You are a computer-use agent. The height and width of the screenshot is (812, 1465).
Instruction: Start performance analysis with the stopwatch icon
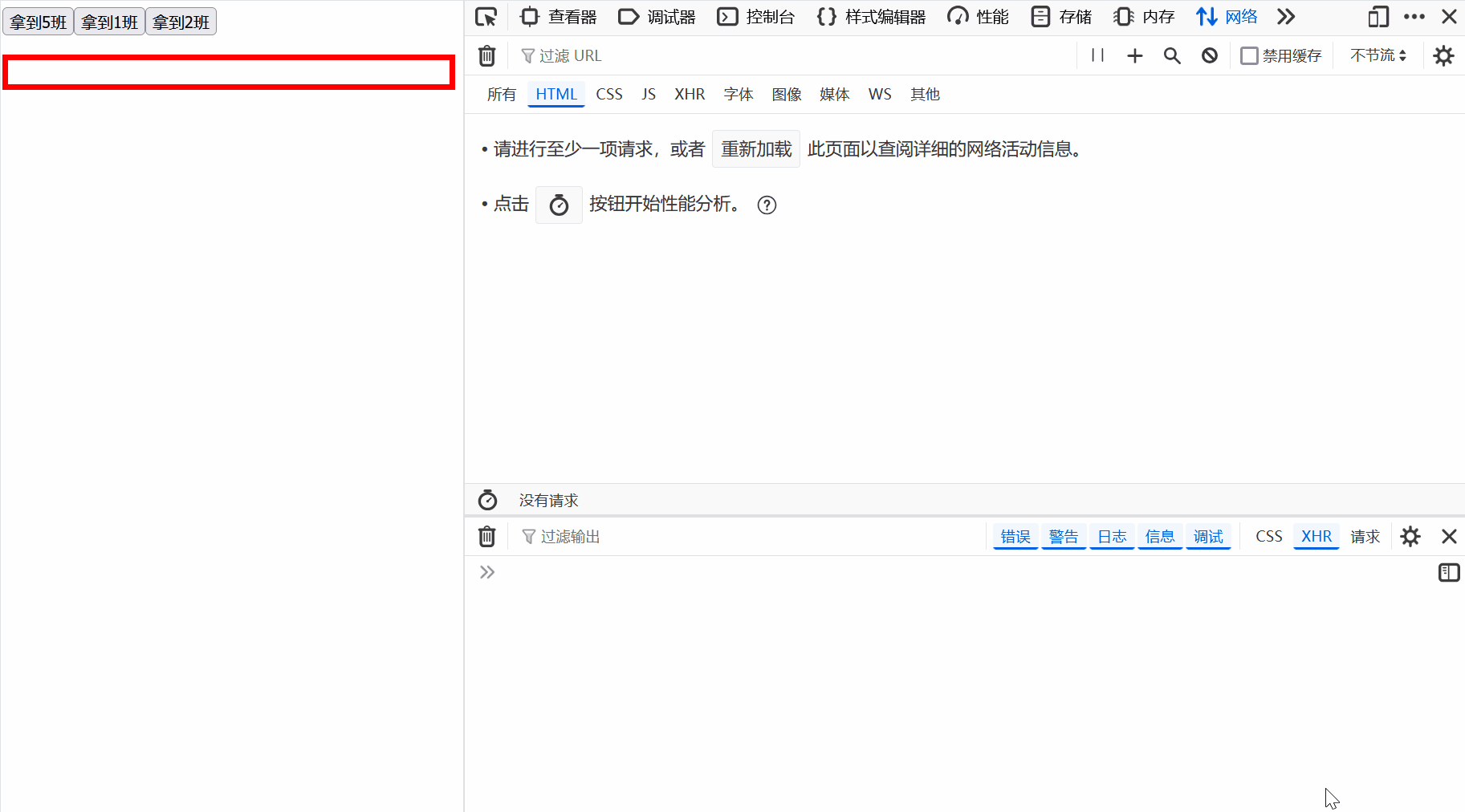click(559, 205)
